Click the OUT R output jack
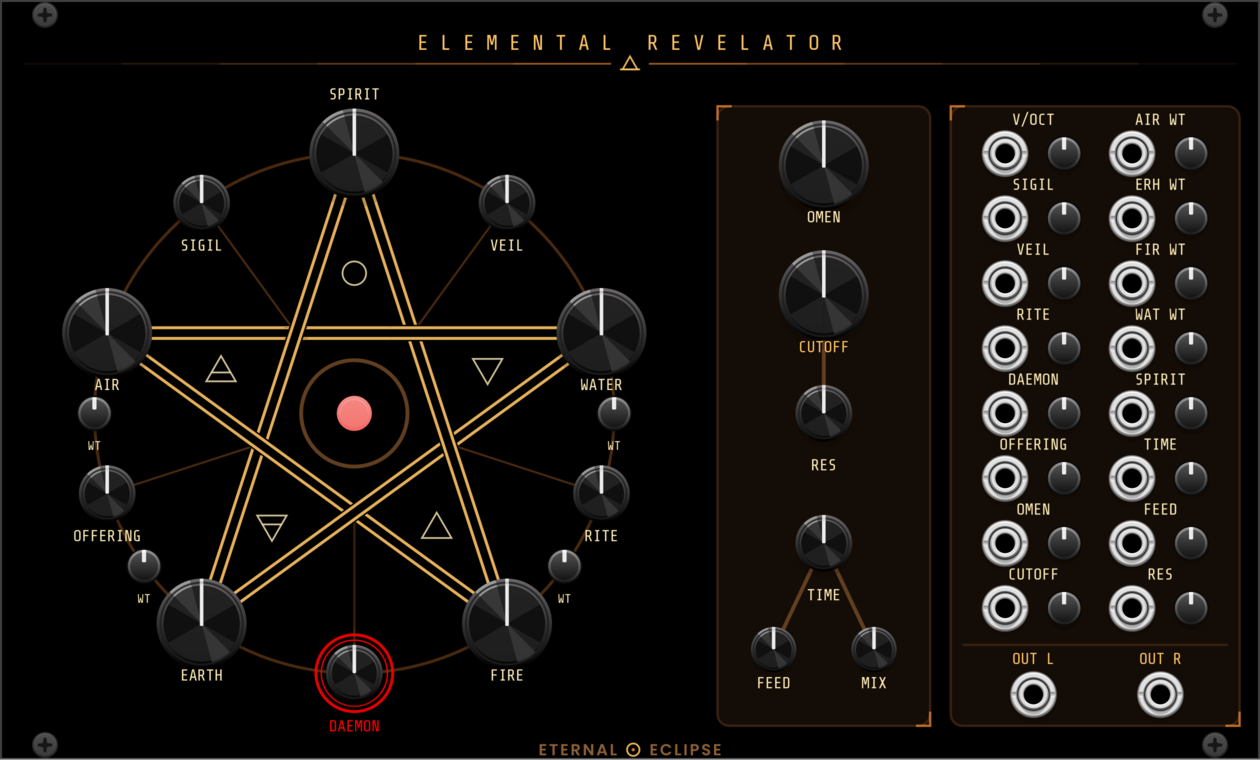The image size is (1260, 760). point(1160,694)
